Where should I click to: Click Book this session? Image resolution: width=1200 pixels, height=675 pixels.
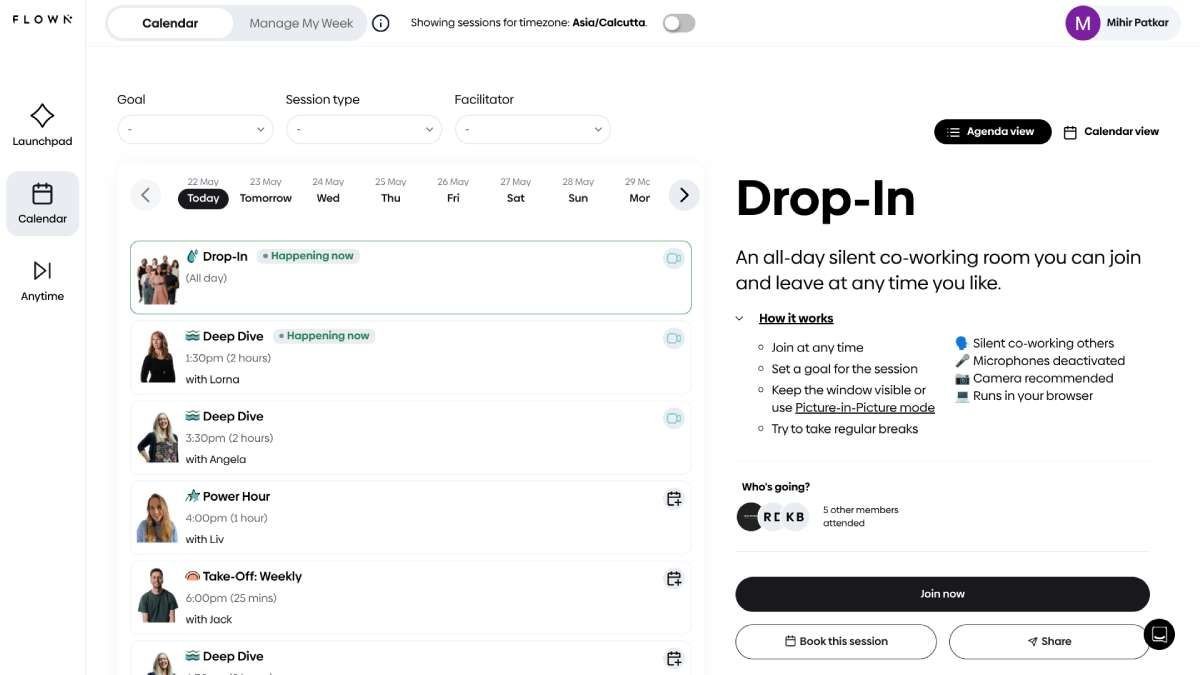coord(836,641)
